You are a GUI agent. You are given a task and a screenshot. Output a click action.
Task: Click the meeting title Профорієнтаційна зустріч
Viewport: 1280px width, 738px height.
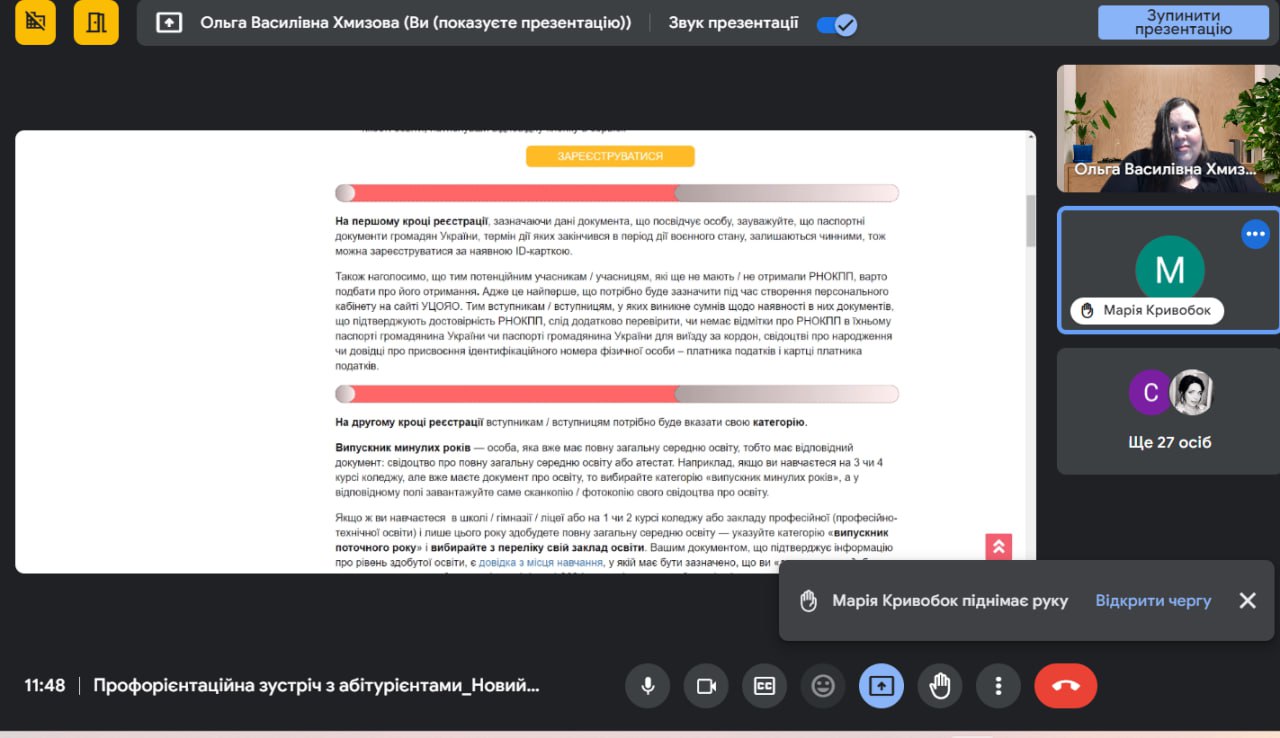tap(316, 686)
